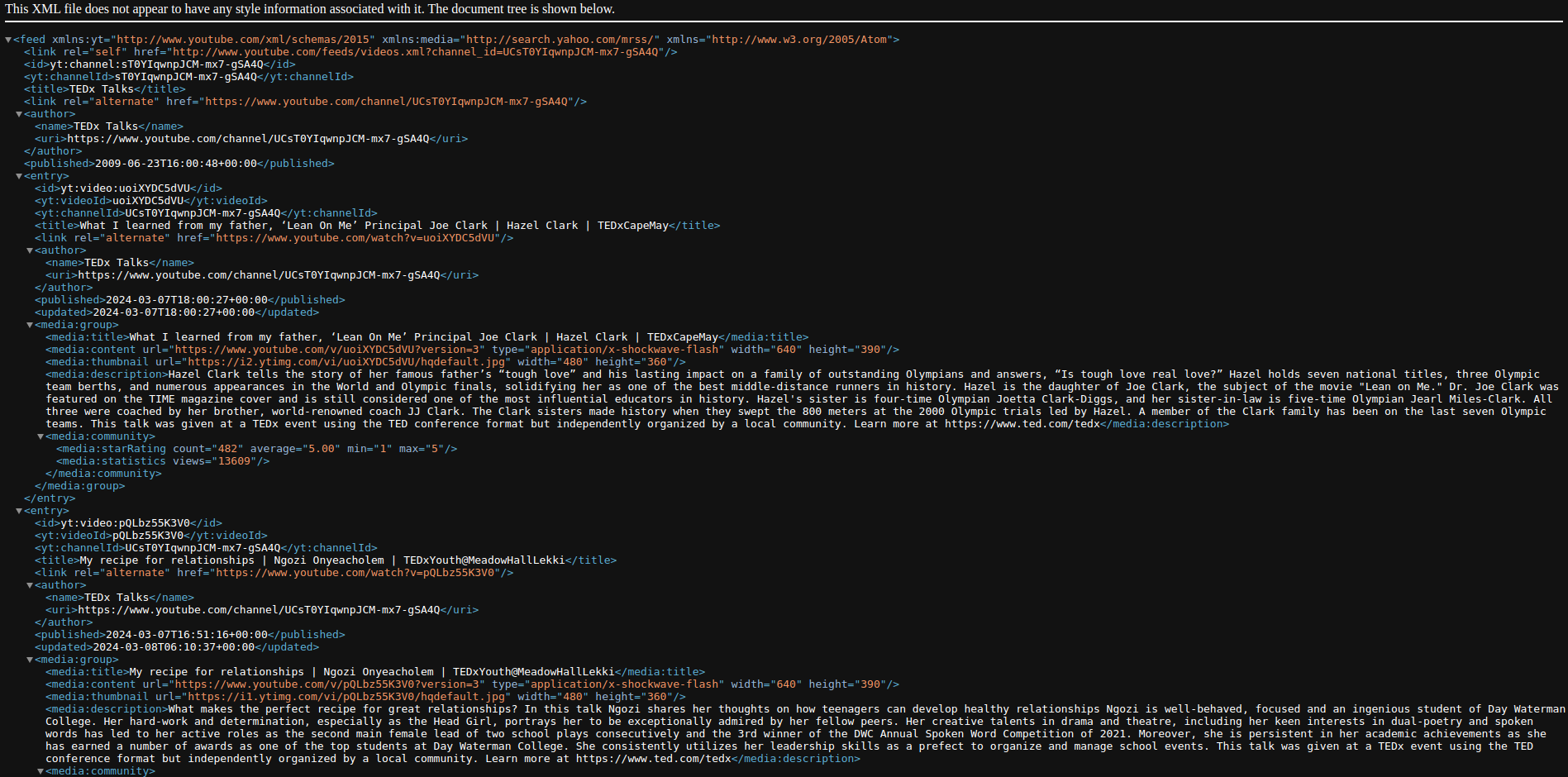
Task: Click the feed title 'TEDx Talks'
Action: click(x=102, y=89)
